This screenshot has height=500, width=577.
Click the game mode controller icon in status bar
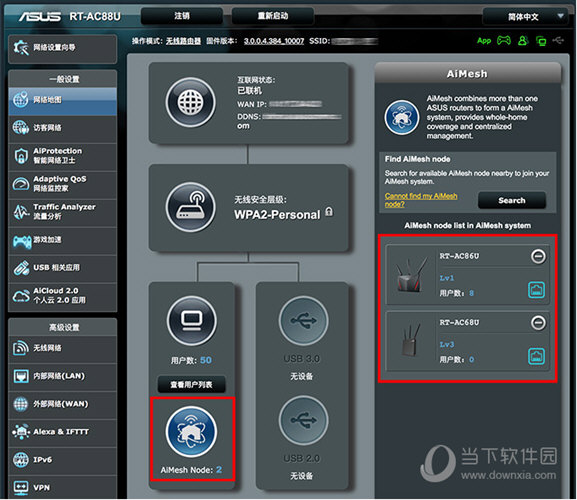[504, 40]
